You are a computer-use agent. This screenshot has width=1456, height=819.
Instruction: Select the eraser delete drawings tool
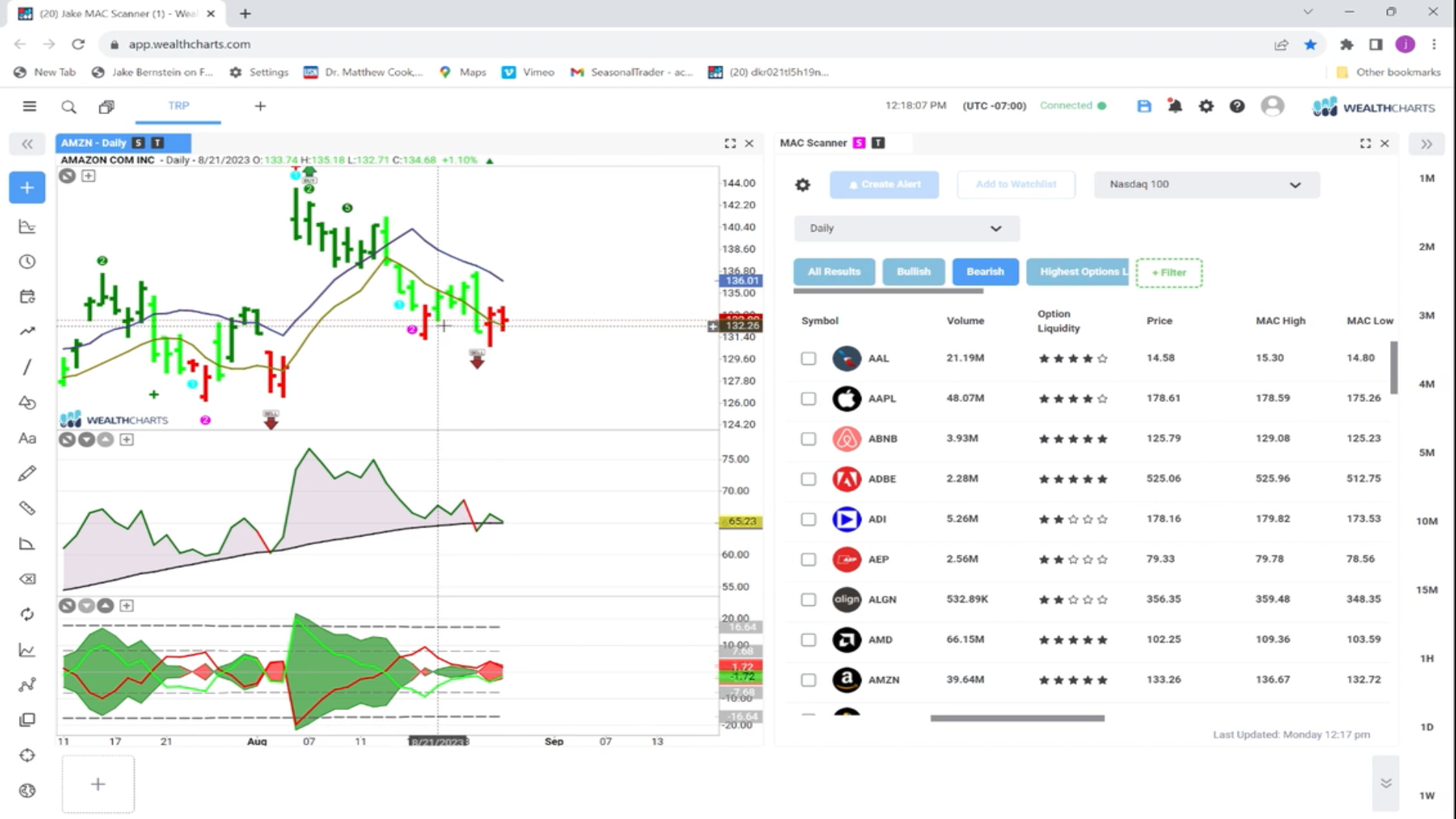tap(27, 579)
